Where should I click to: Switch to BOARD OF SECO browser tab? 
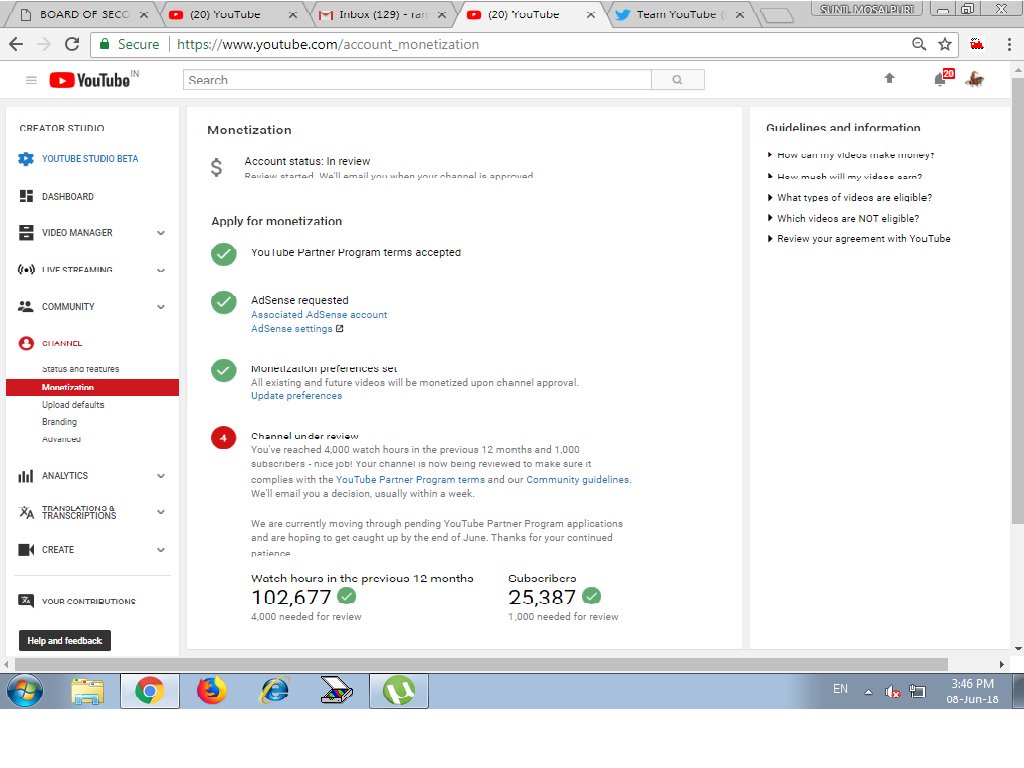[x=83, y=14]
